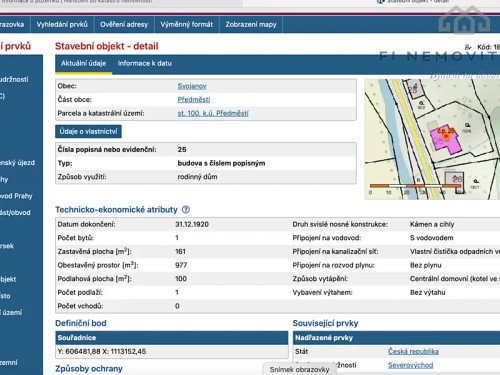Open the Severovýchod link
Image resolution: width=500 pixels, height=375 pixels.
click(411, 365)
